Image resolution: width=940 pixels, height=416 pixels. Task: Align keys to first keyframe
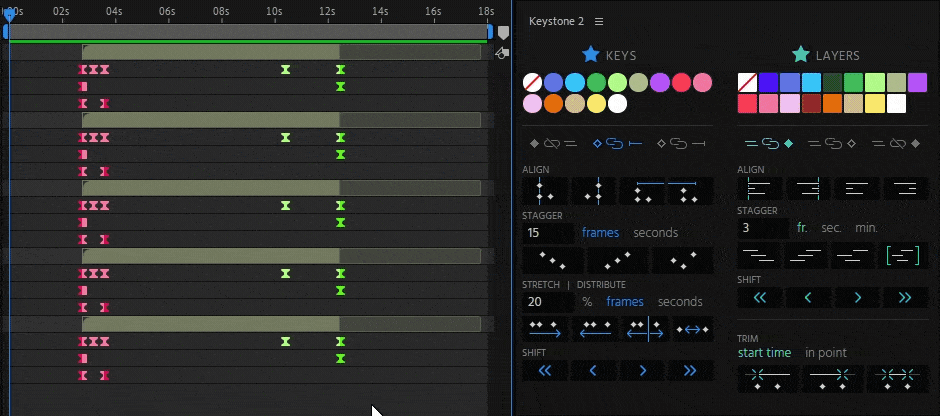coord(545,191)
